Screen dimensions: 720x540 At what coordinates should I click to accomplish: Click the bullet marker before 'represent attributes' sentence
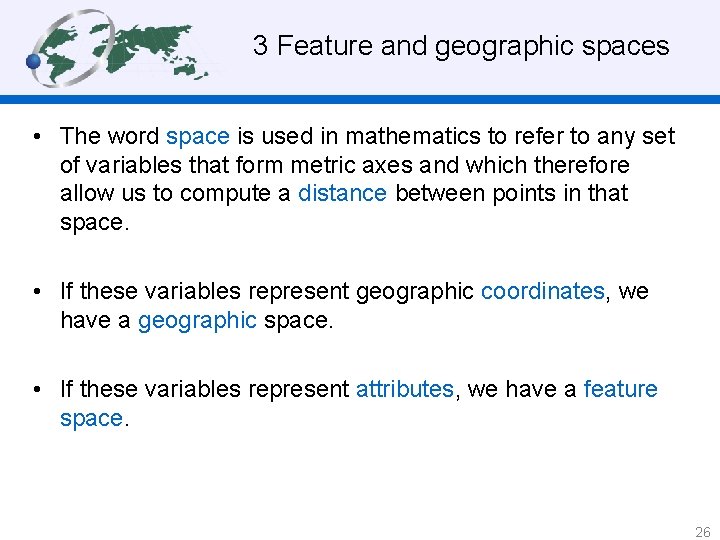tap(36, 389)
